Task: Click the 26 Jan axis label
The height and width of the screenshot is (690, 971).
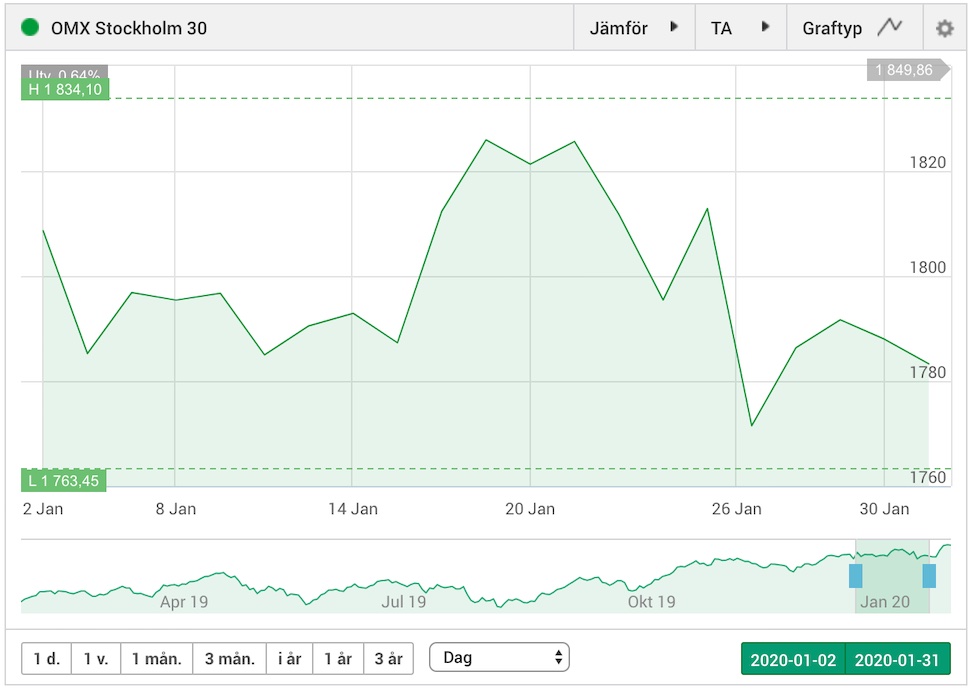Action: coord(736,509)
